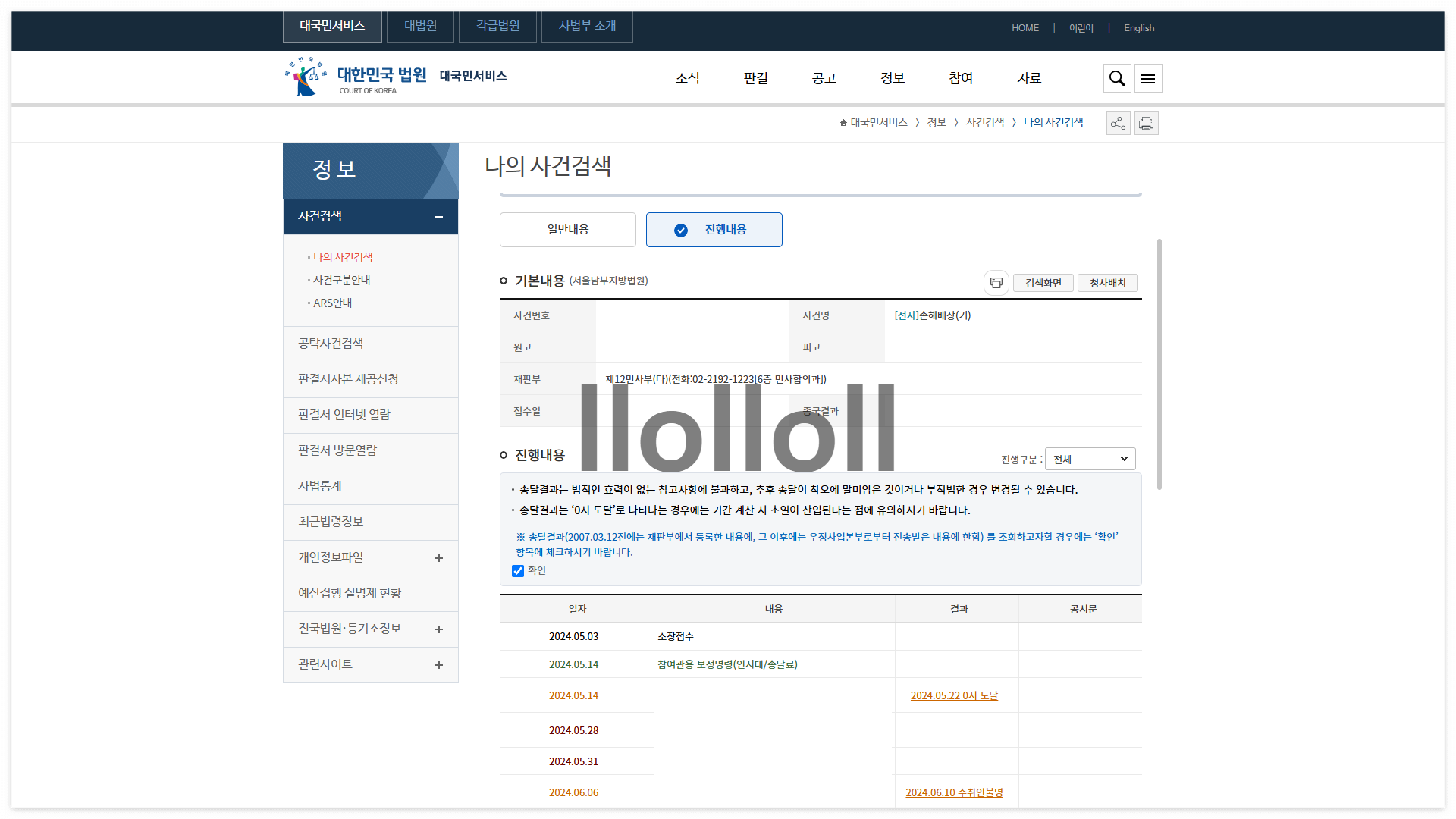Click the window icon beside 검색화면
The image size is (1456, 819).
[996, 283]
